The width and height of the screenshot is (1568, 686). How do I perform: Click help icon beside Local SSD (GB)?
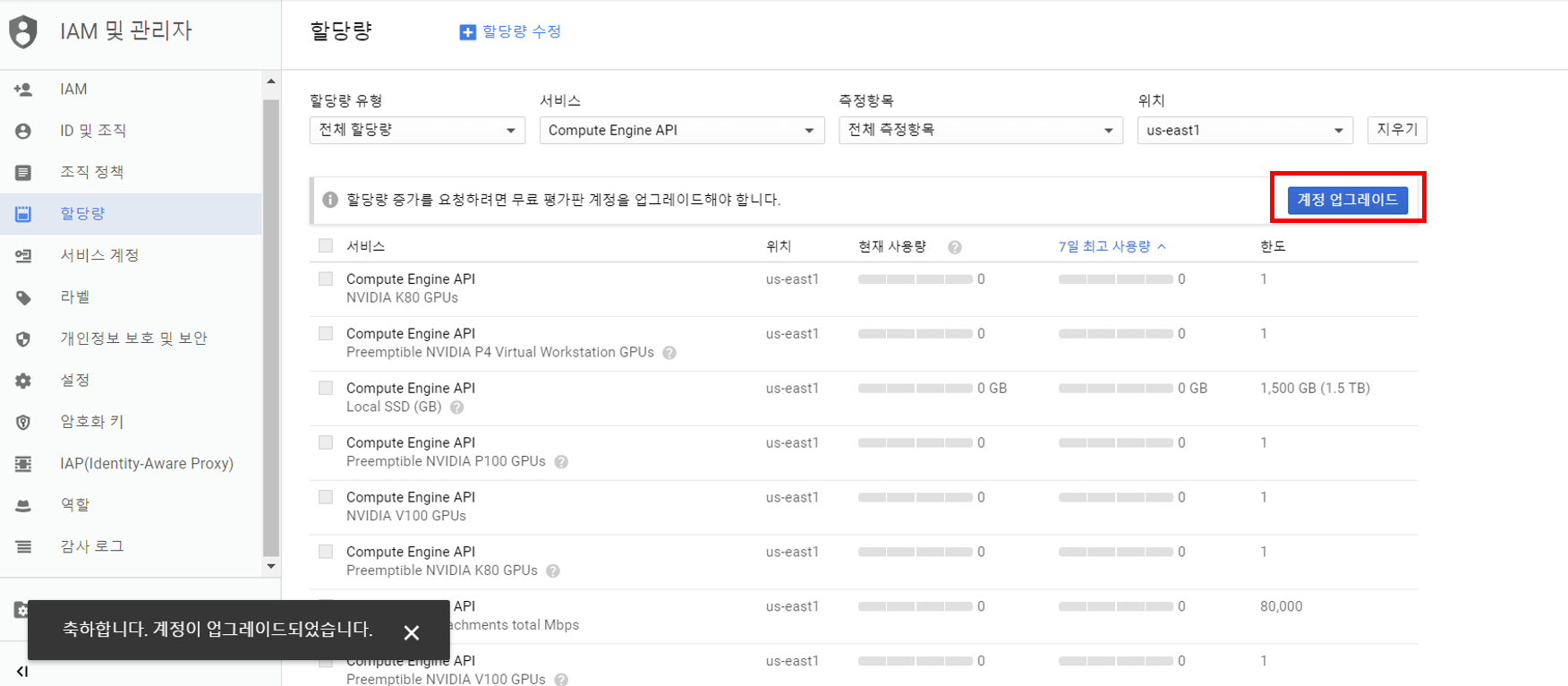(457, 407)
